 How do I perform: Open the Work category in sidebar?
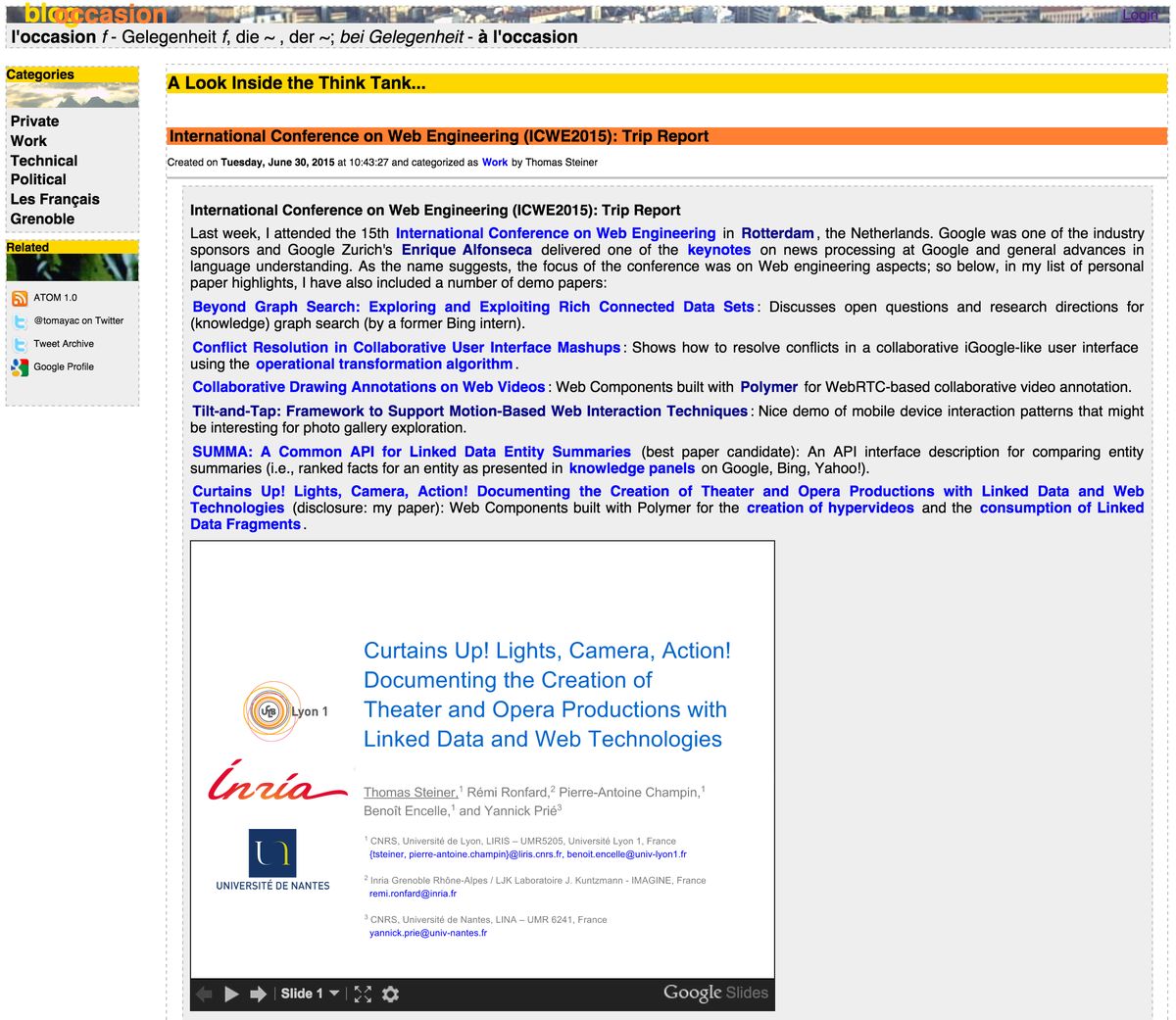[28, 141]
